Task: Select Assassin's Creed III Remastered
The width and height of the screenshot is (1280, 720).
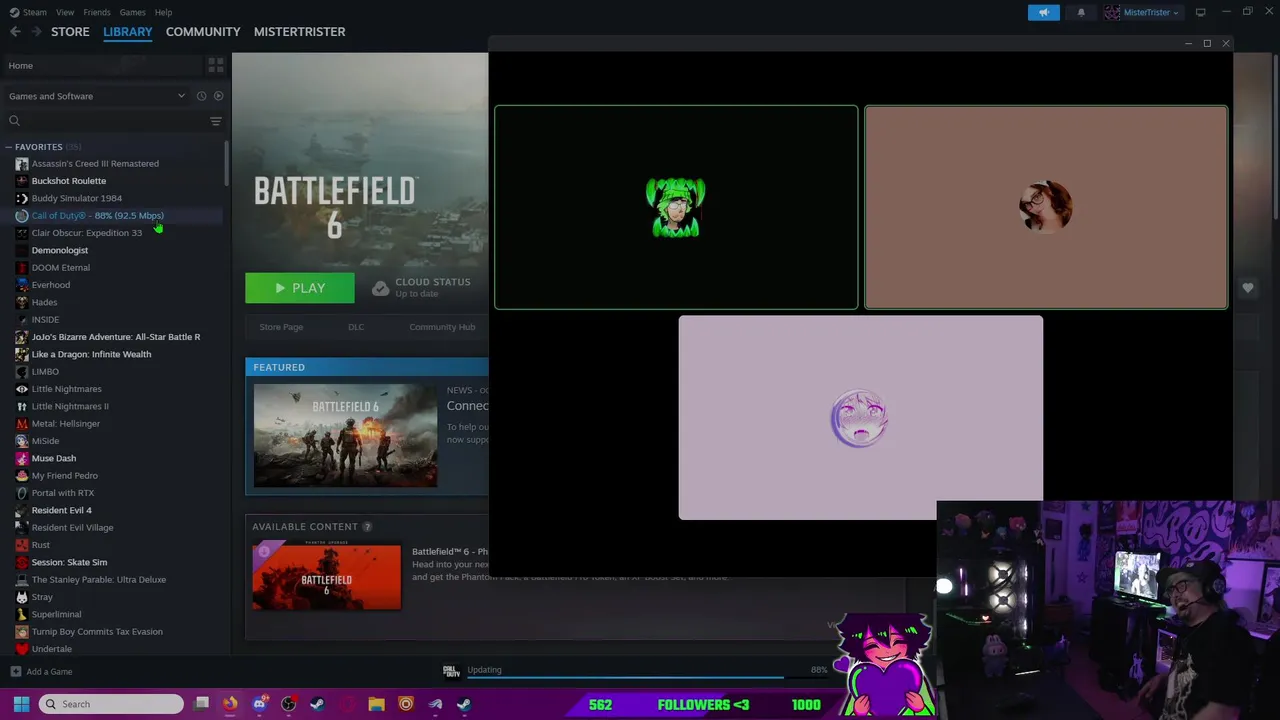Action: (x=95, y=164)
